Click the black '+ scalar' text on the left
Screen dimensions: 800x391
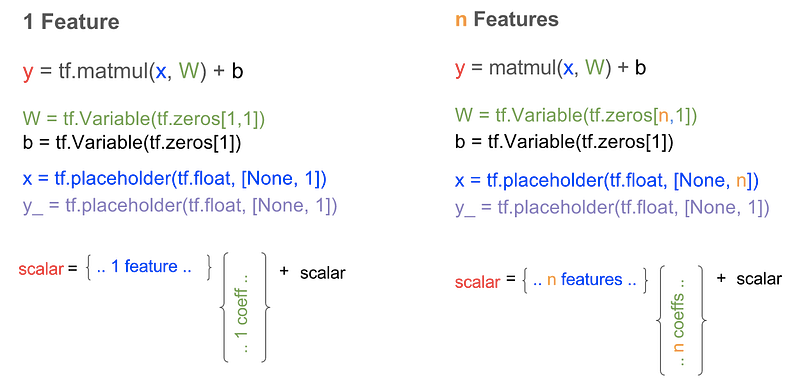coord(312,273)
